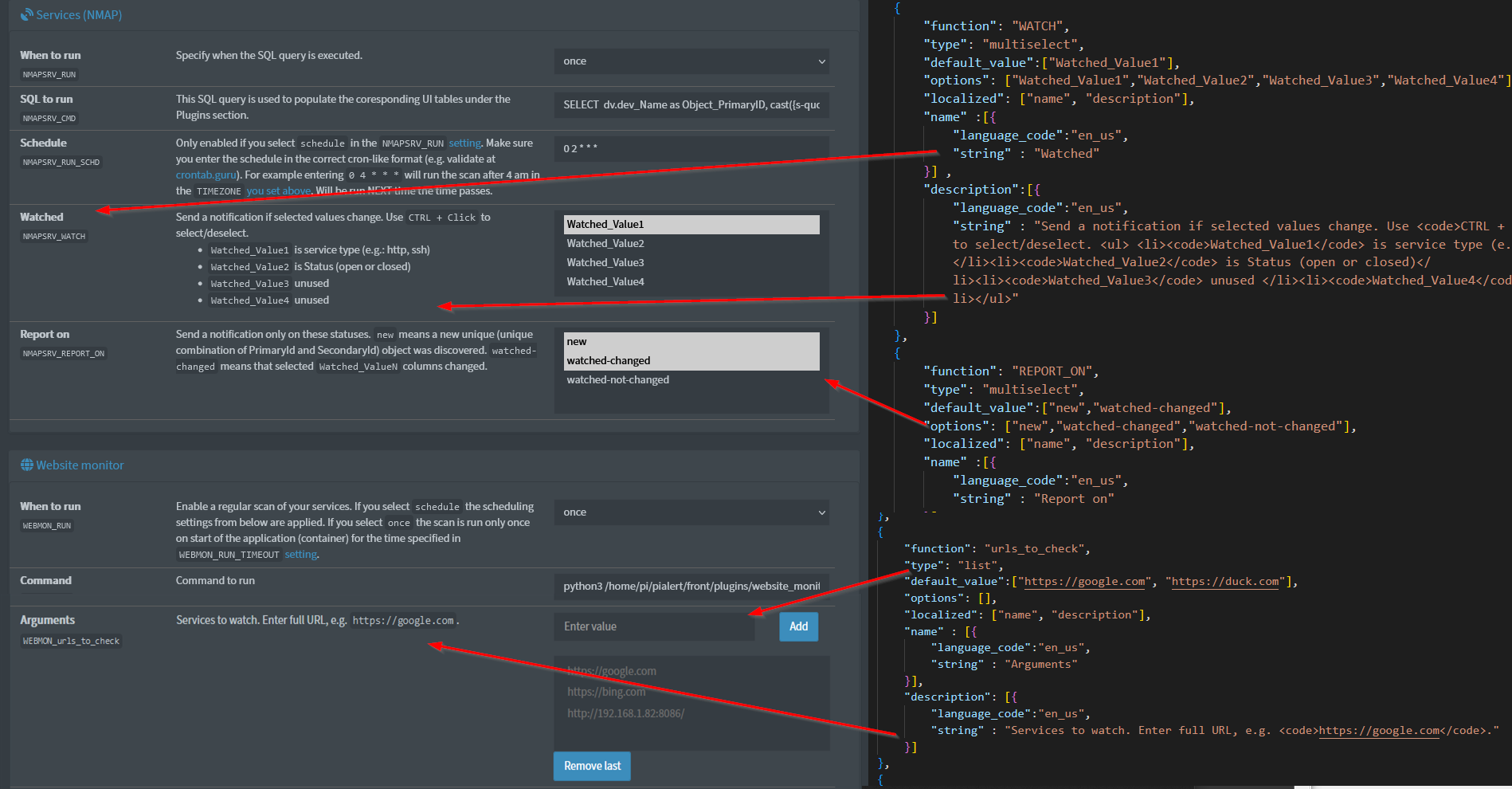The image size is (1512, 789).
Task: Select Watched_Value3 option
Action: pos(691,263)
